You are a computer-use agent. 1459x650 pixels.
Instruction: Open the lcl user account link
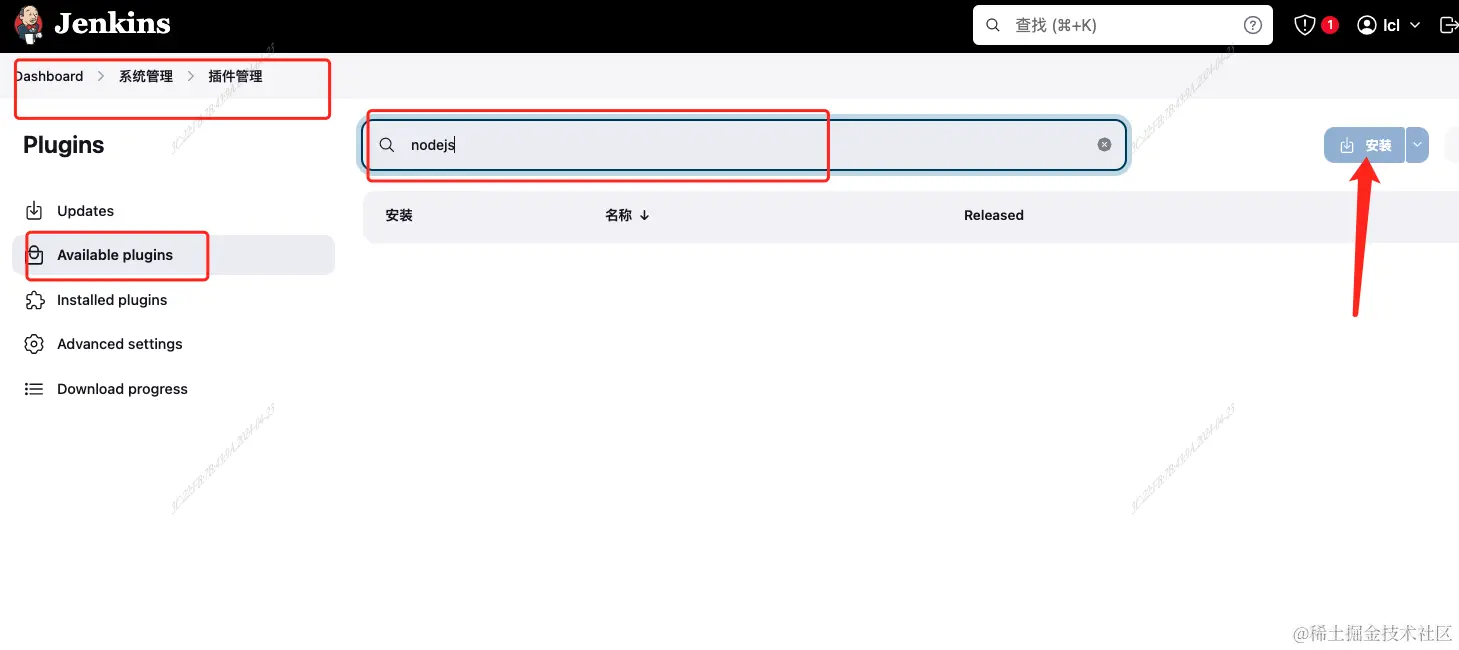click(1390, 25)
